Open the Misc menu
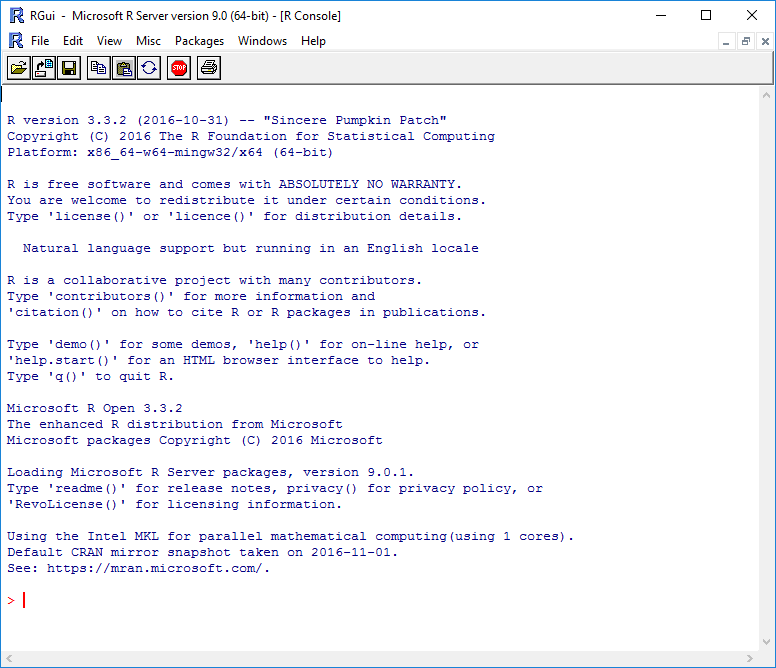This screenshot has height=668, width=776. tap(148, 41)
